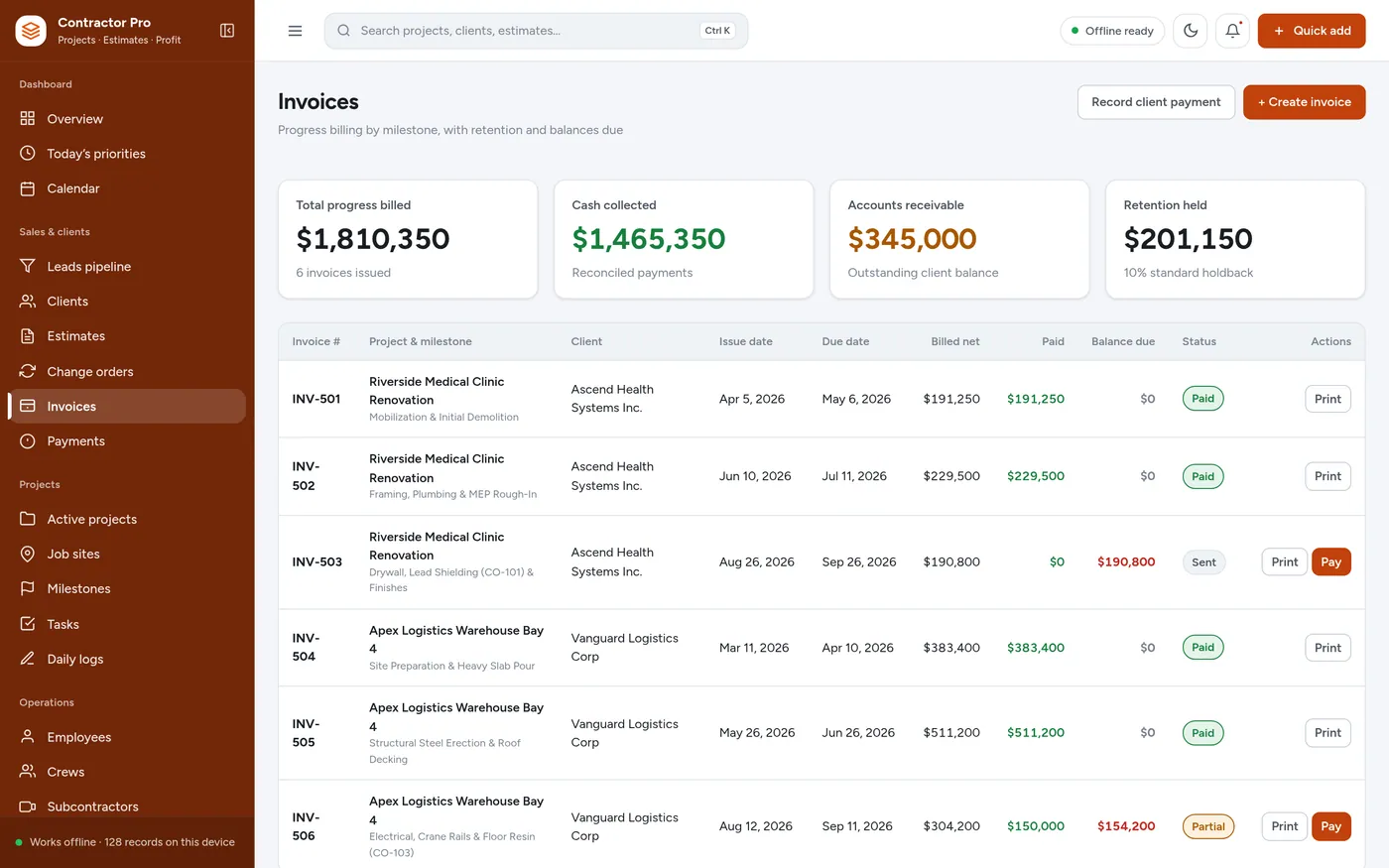This screenshot has width=1389, height=868.
Task: Toggle dark mode moon icon
Action: click(1191, 31)
